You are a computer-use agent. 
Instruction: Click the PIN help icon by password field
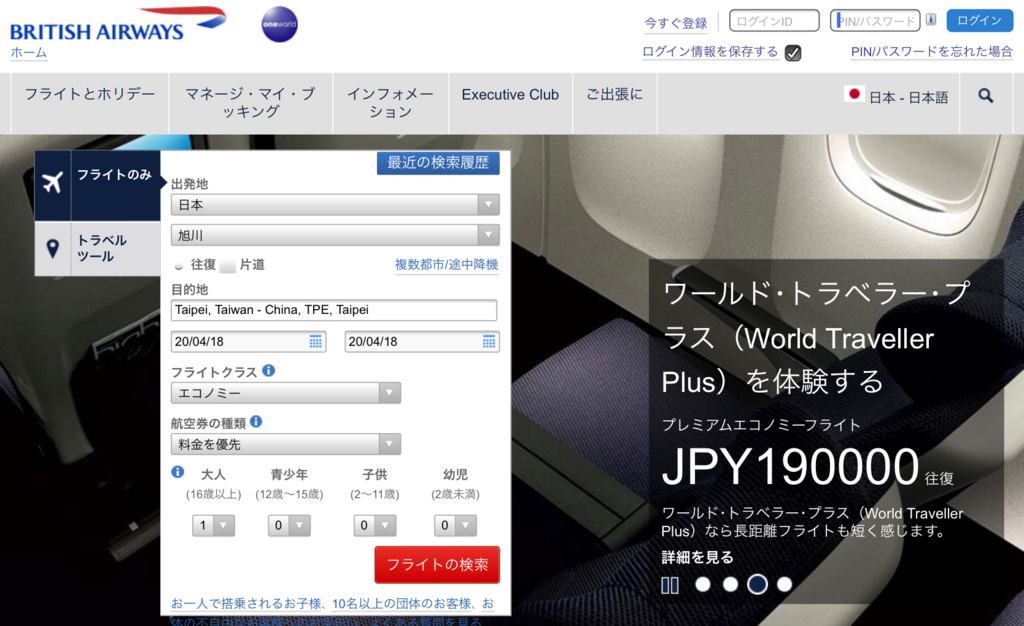click(931, 20)
